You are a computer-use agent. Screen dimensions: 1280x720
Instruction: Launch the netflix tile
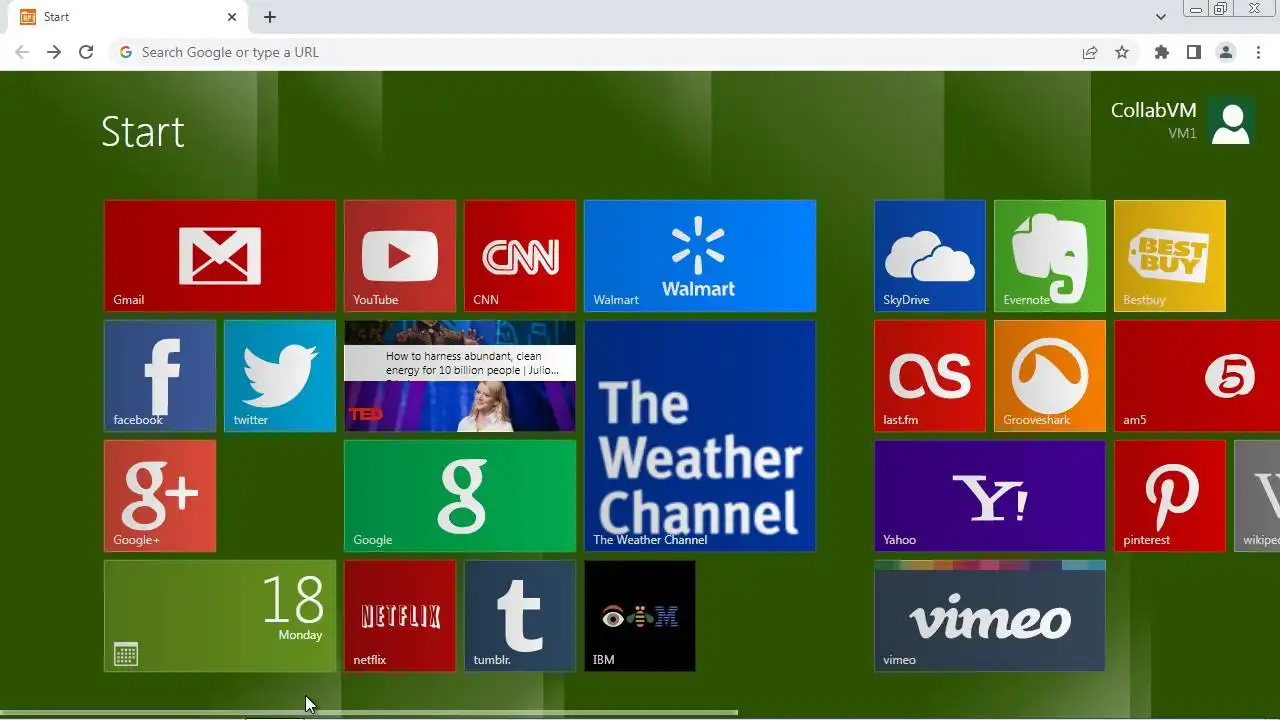400,616
